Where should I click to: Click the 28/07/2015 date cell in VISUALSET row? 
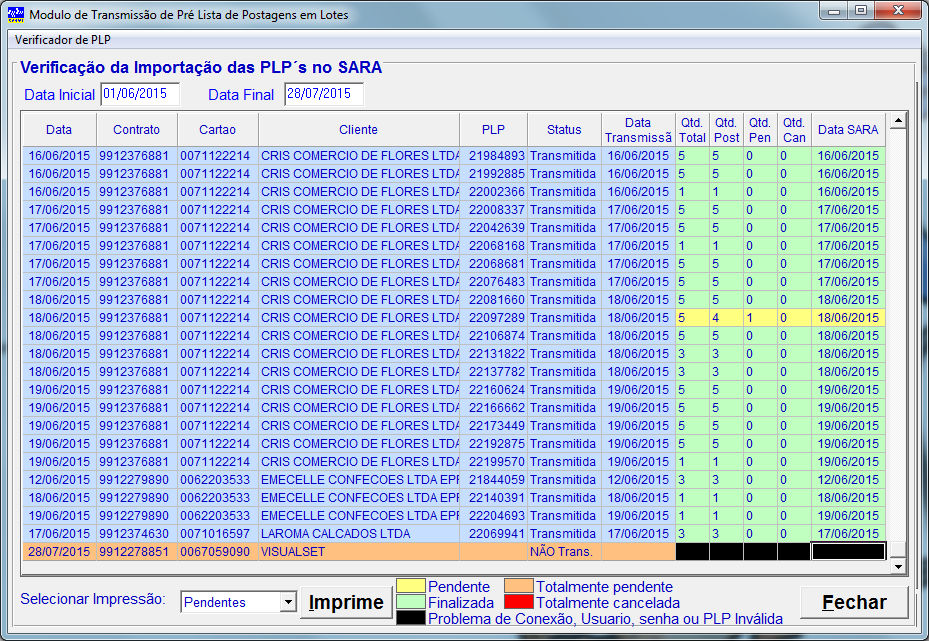[59, 552]
